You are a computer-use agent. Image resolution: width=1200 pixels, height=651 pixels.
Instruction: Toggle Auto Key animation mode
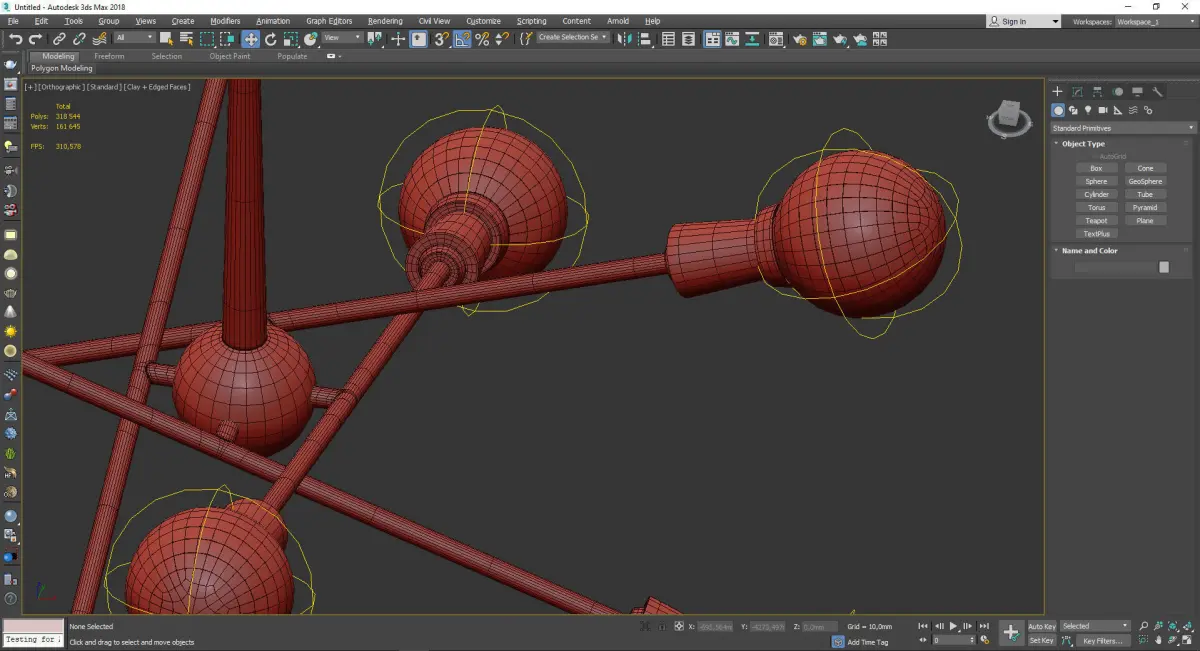tap(1041, 626)
